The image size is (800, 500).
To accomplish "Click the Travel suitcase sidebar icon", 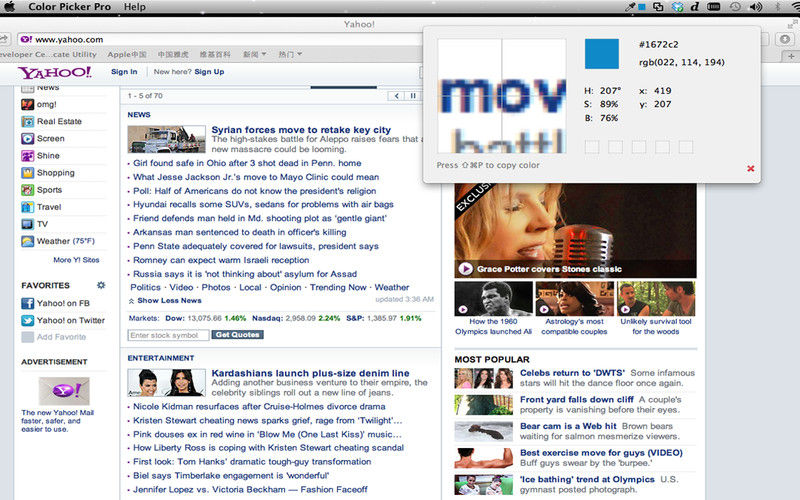I will tap(28, 207).
